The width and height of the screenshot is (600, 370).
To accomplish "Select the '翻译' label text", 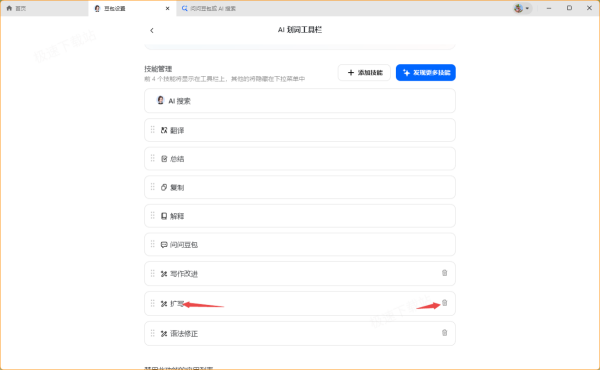I will tap(177, 130).
